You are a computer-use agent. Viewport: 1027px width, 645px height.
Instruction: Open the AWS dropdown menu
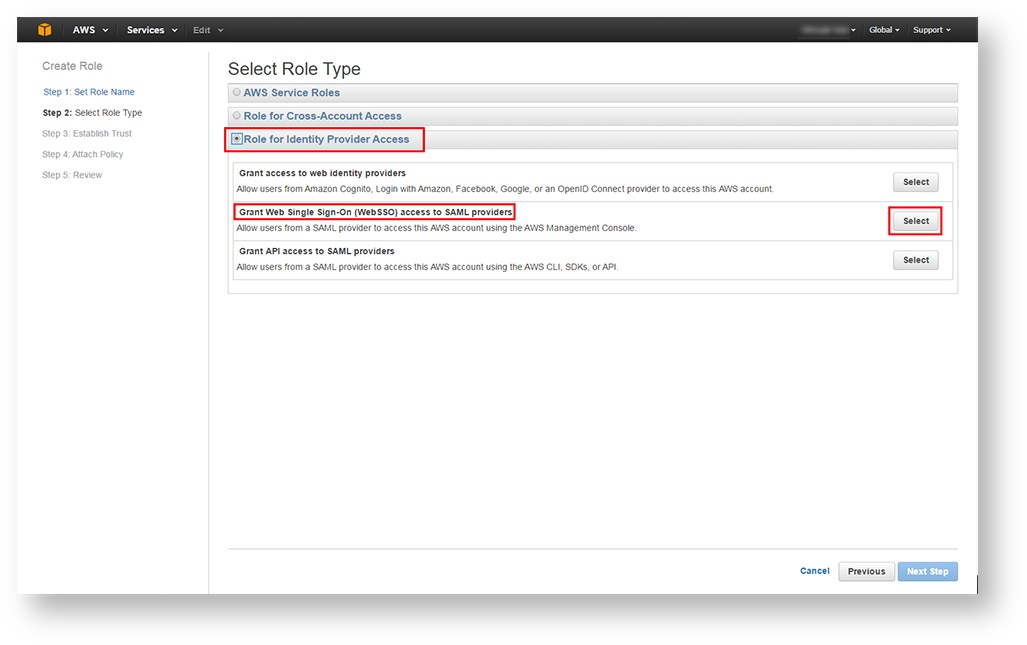coord(90,30)
